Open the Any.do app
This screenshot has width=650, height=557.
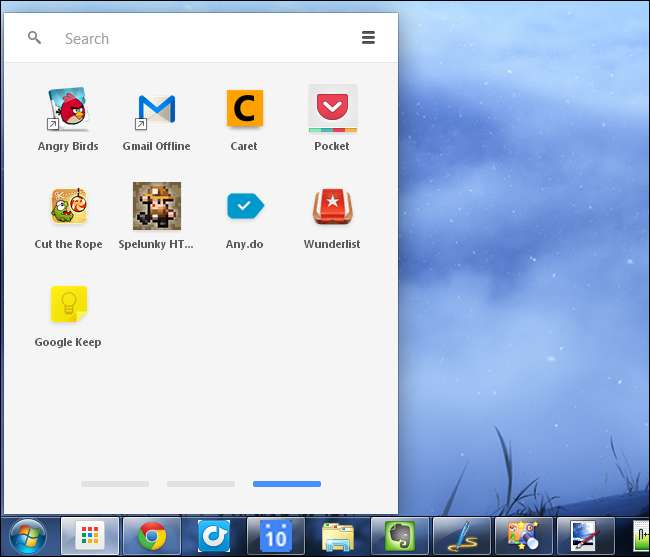click(x=244, y=207)
